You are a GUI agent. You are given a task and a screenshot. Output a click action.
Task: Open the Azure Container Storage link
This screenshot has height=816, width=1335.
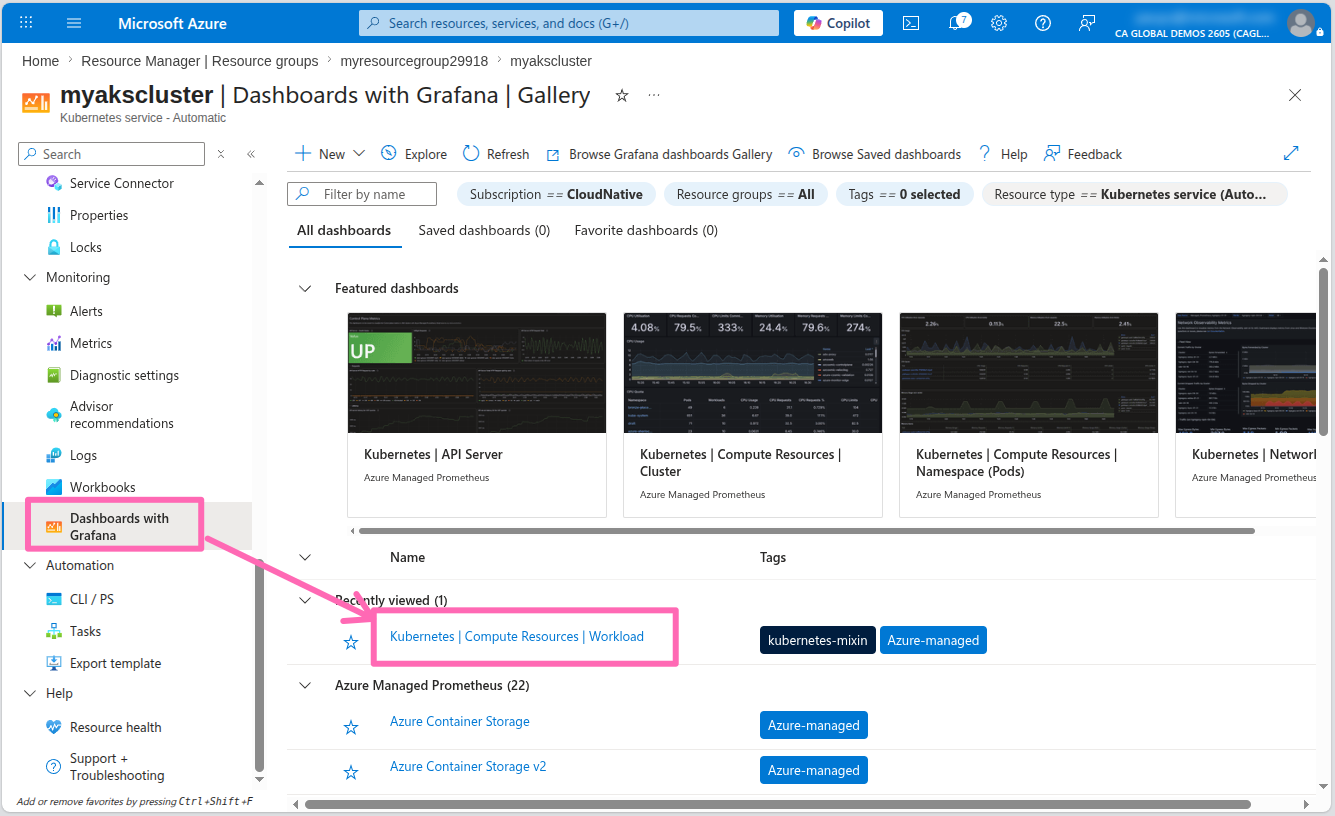point(460,721)
